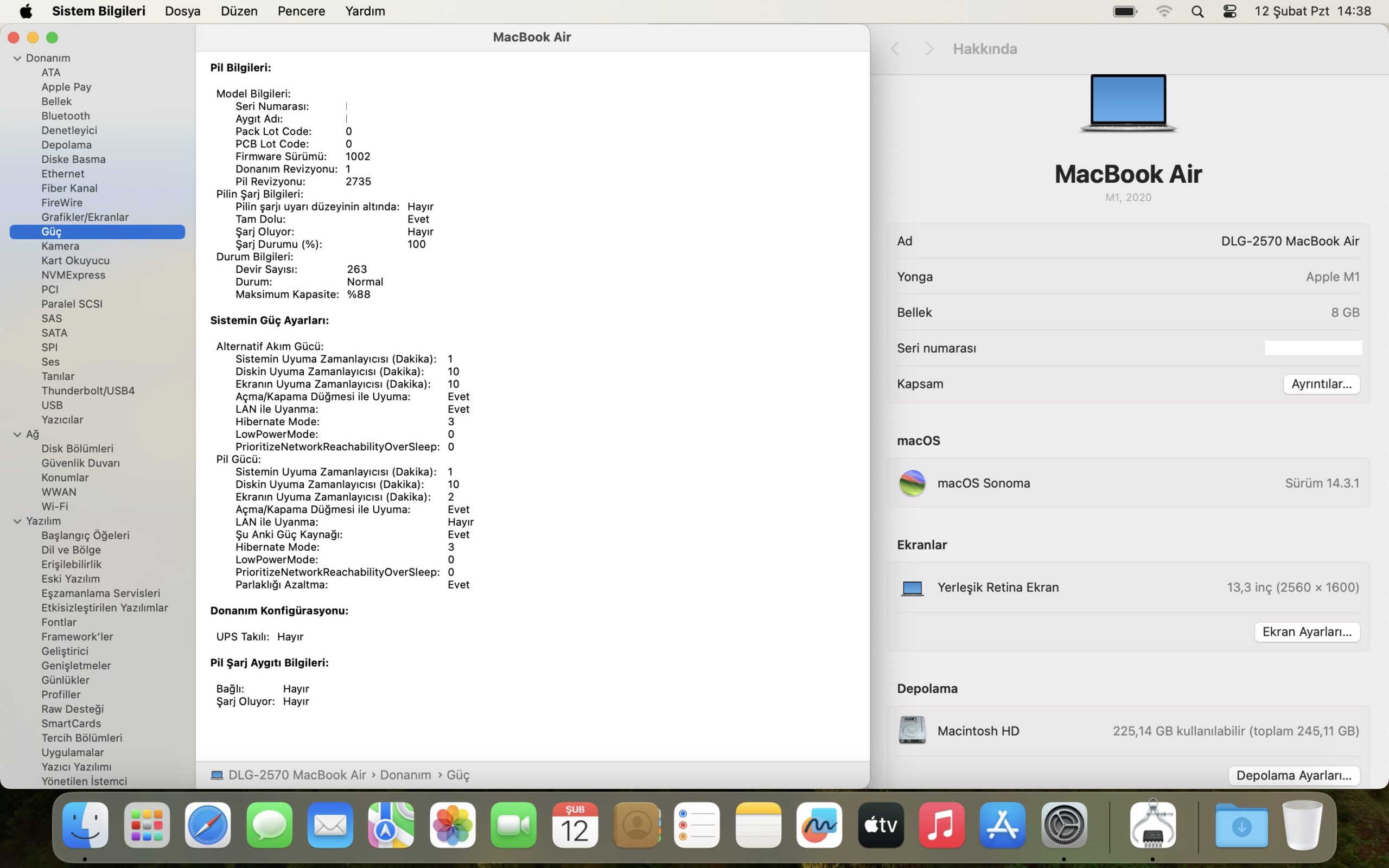This screenshot has height=868, width=1389.
Task: Select Güvenlik Duvarı in sidebar
Action: tap(80, 463)
